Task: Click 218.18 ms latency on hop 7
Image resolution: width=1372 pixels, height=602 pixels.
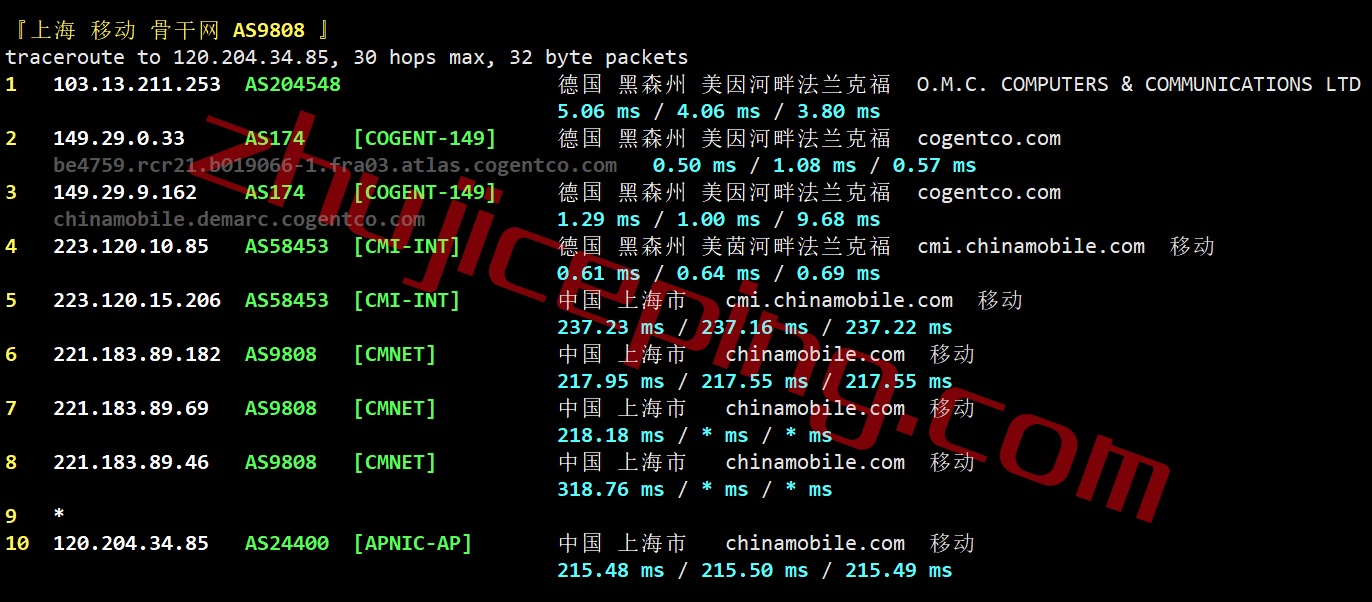Action: pyautogui.click(x=610, y=435)
